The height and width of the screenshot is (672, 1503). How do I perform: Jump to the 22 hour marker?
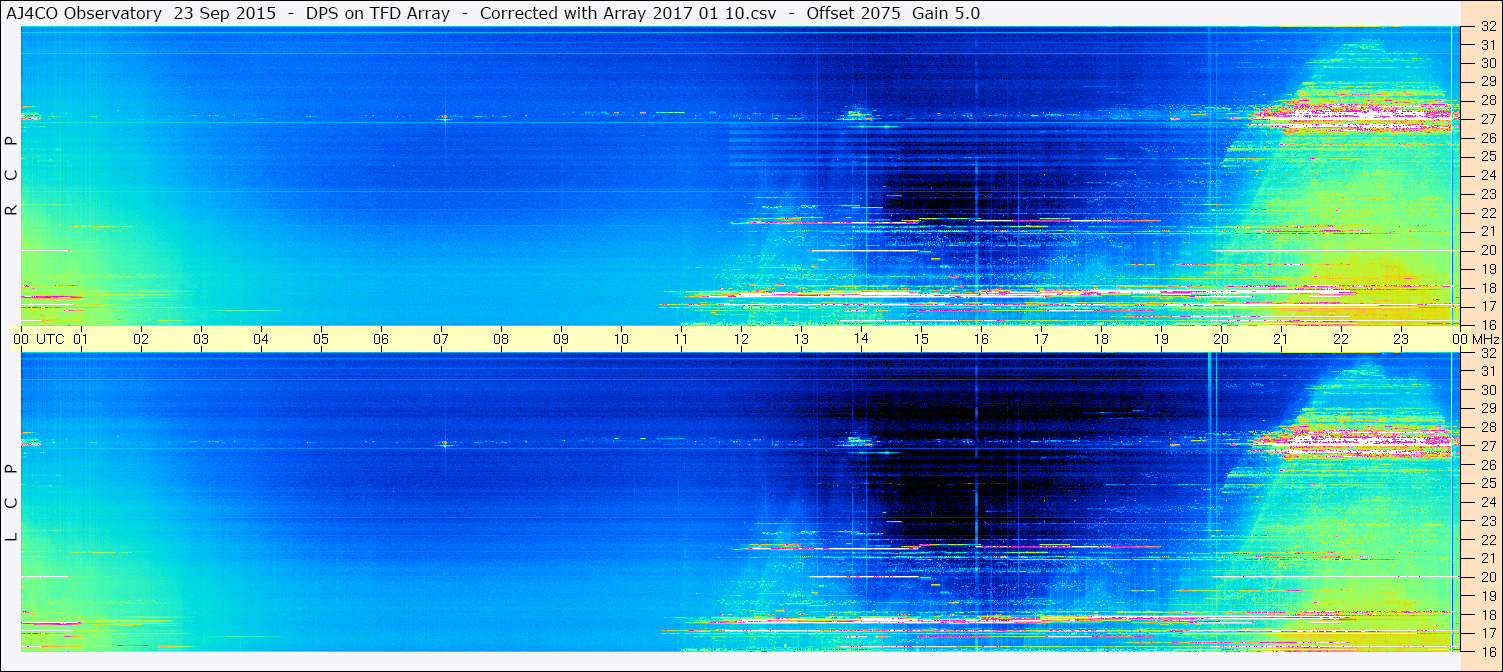pyautogui.click(x=1341, y=339)
